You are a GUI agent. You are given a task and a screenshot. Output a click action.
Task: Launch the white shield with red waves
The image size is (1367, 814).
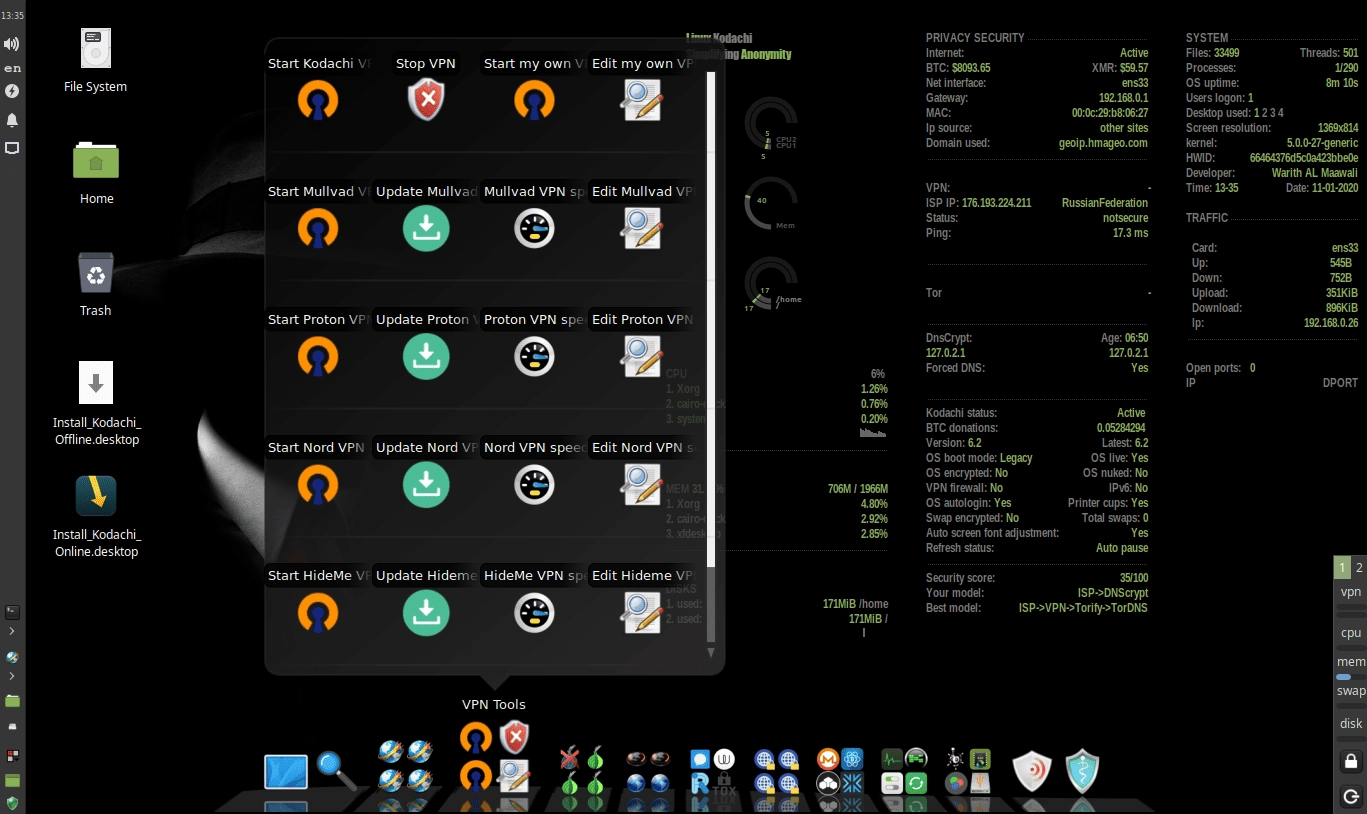tap(1032, 771)
